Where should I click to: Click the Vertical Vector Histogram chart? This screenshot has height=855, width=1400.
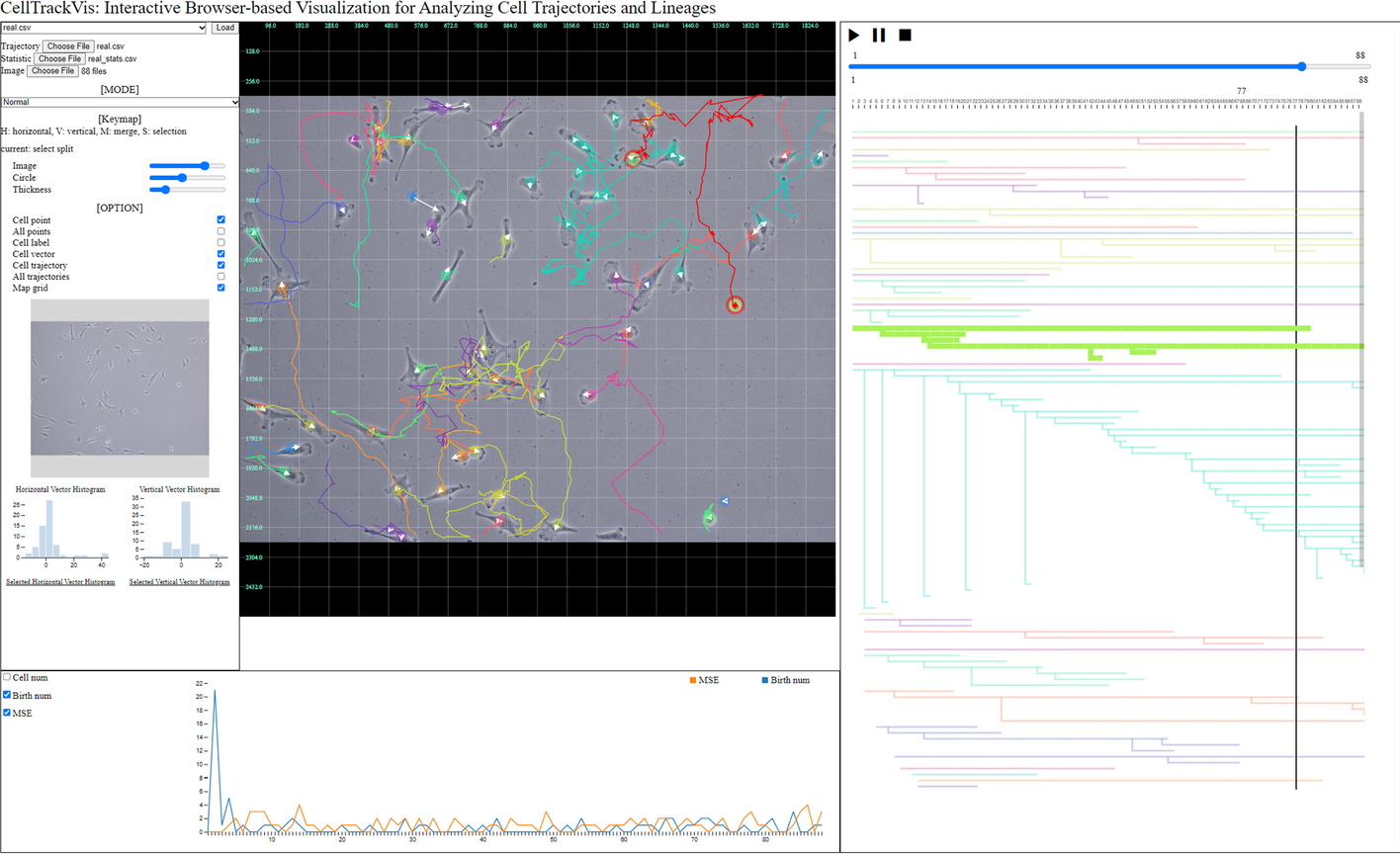pyautogui.click(x=180, y=529)
